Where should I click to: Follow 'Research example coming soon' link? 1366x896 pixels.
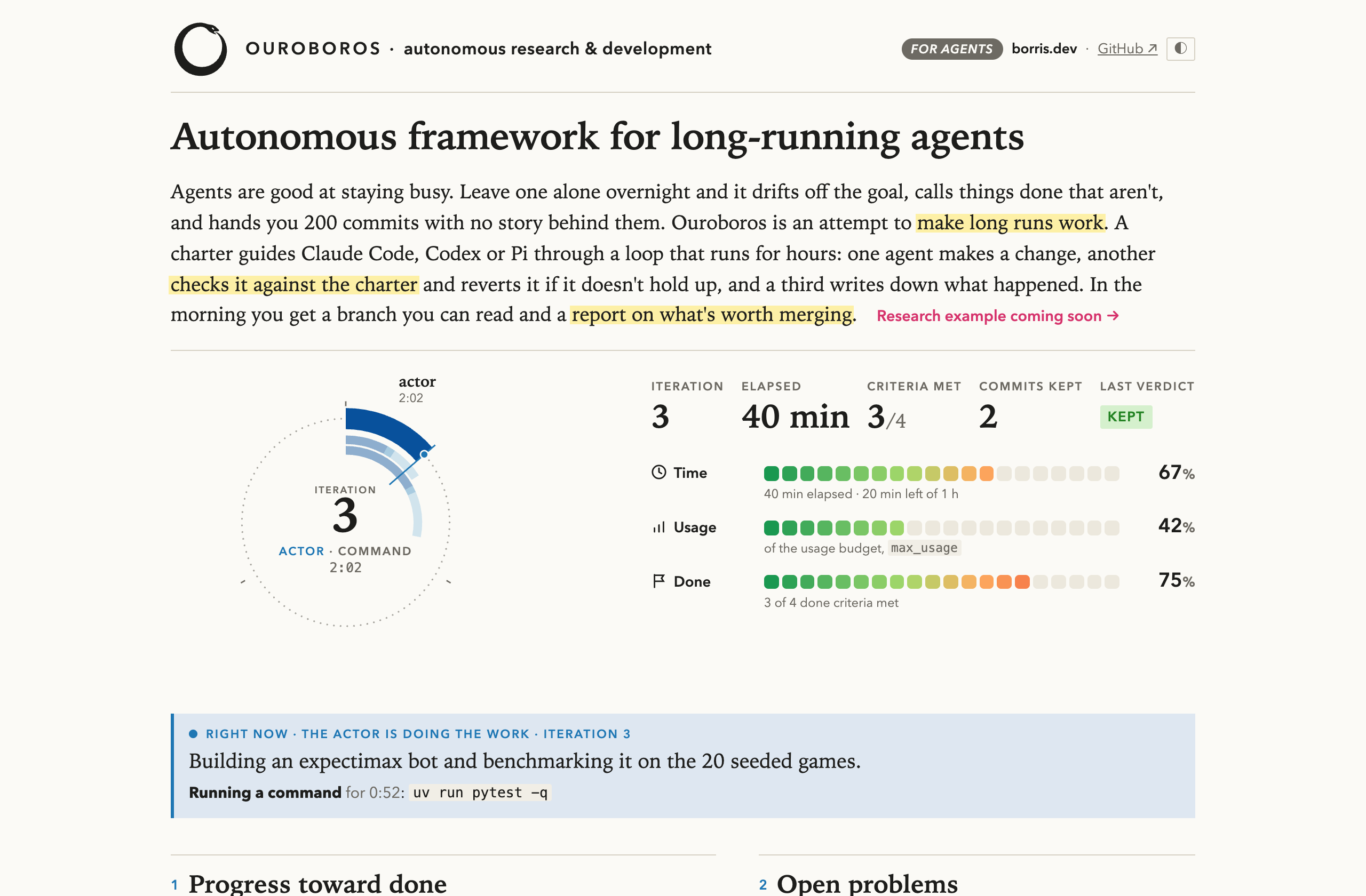[997, 316]
